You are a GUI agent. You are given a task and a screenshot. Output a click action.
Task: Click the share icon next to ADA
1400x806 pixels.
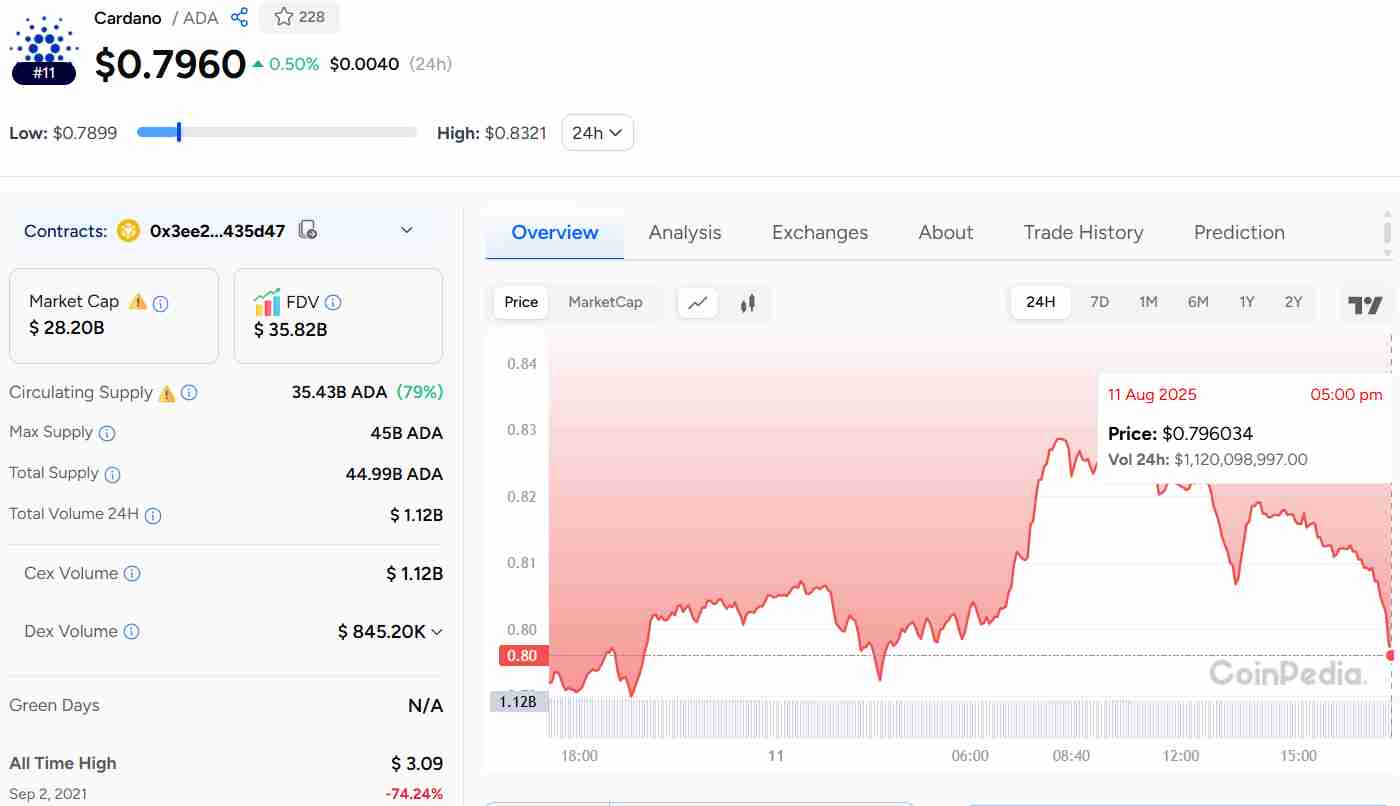coord(239,17)
